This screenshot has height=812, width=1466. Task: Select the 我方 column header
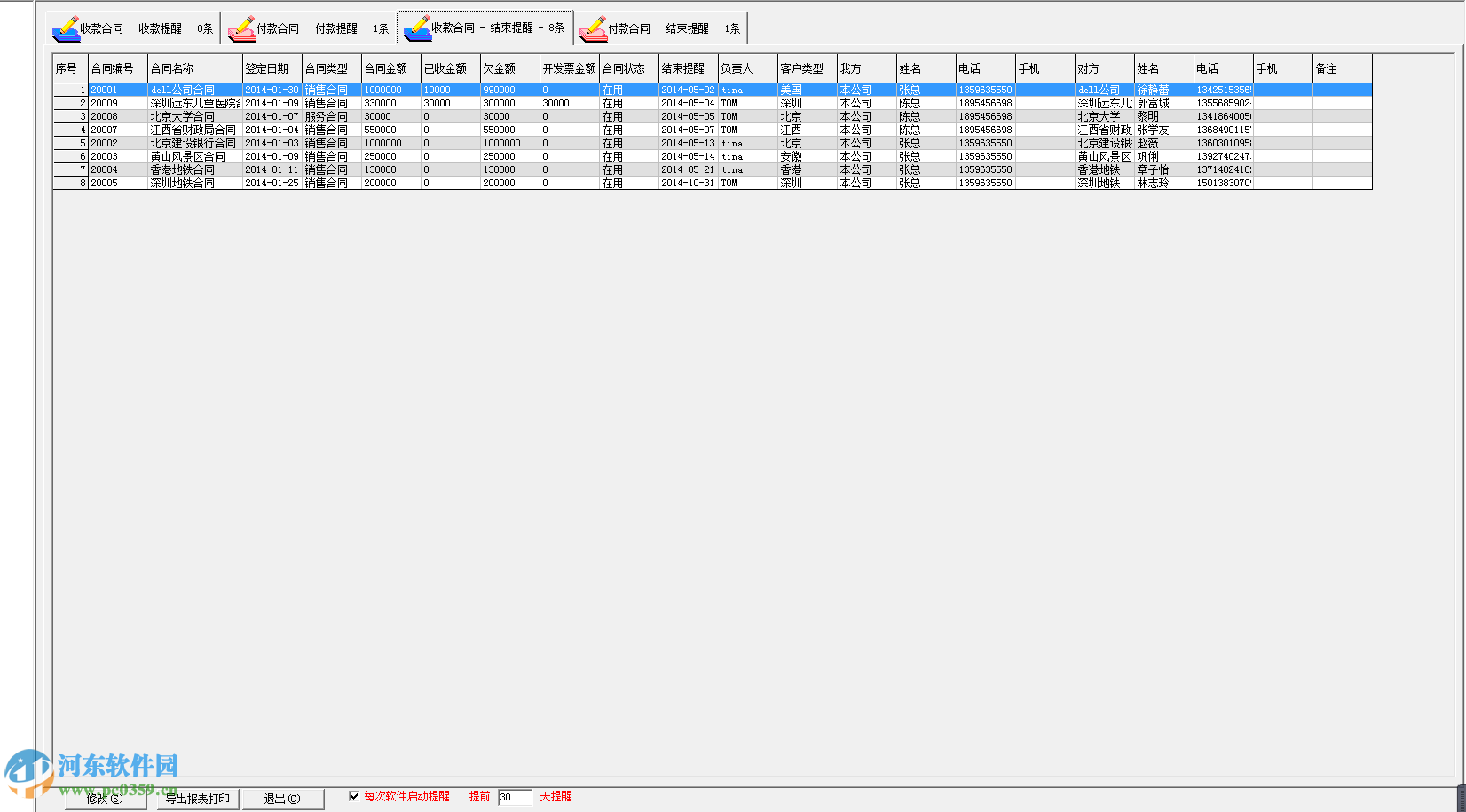tap(867, 68)
